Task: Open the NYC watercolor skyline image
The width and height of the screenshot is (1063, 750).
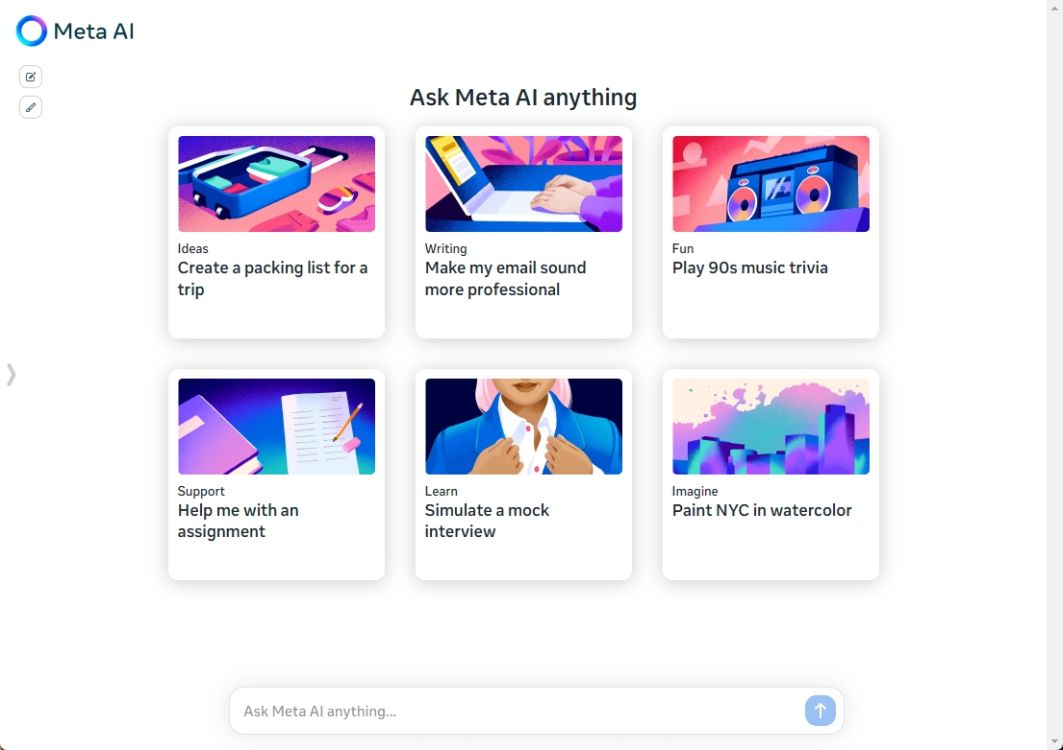Action: [771, 427]
